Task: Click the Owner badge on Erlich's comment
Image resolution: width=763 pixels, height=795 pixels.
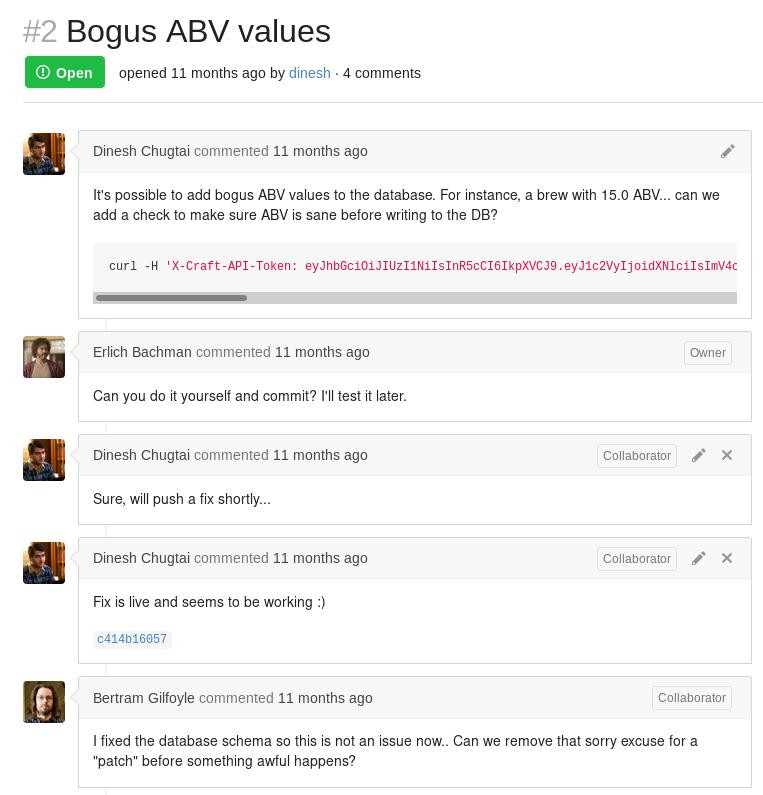Action: pyautogui.click(x=707, y=353)
